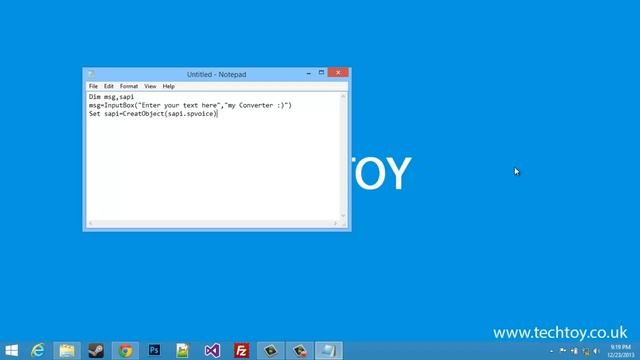The image size is (640, 360).
Task: Click the Notepad icon in the title bar
Action: (x=91, y=74)
